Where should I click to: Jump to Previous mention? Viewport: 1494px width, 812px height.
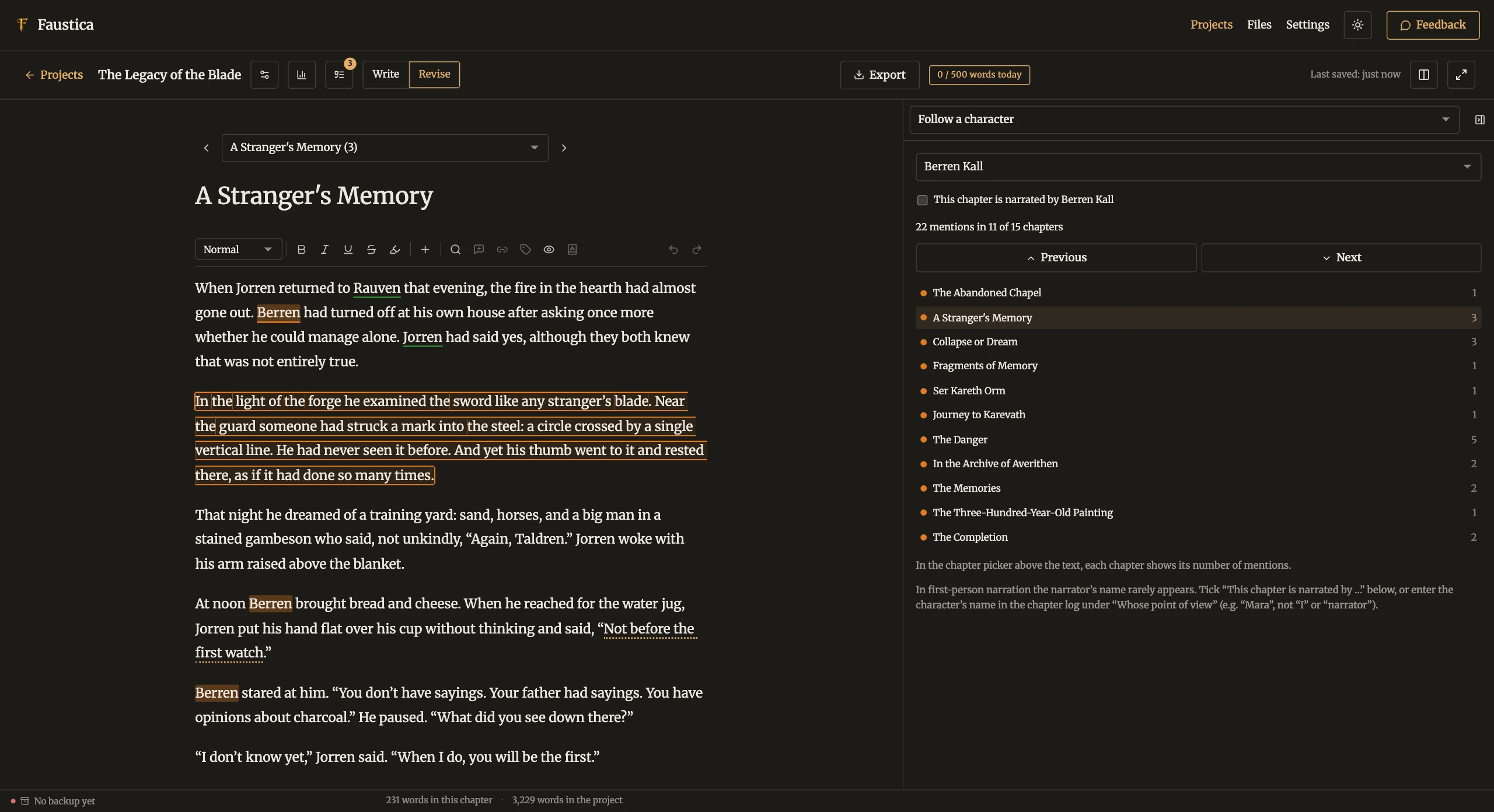click(x=1056, y=258)
